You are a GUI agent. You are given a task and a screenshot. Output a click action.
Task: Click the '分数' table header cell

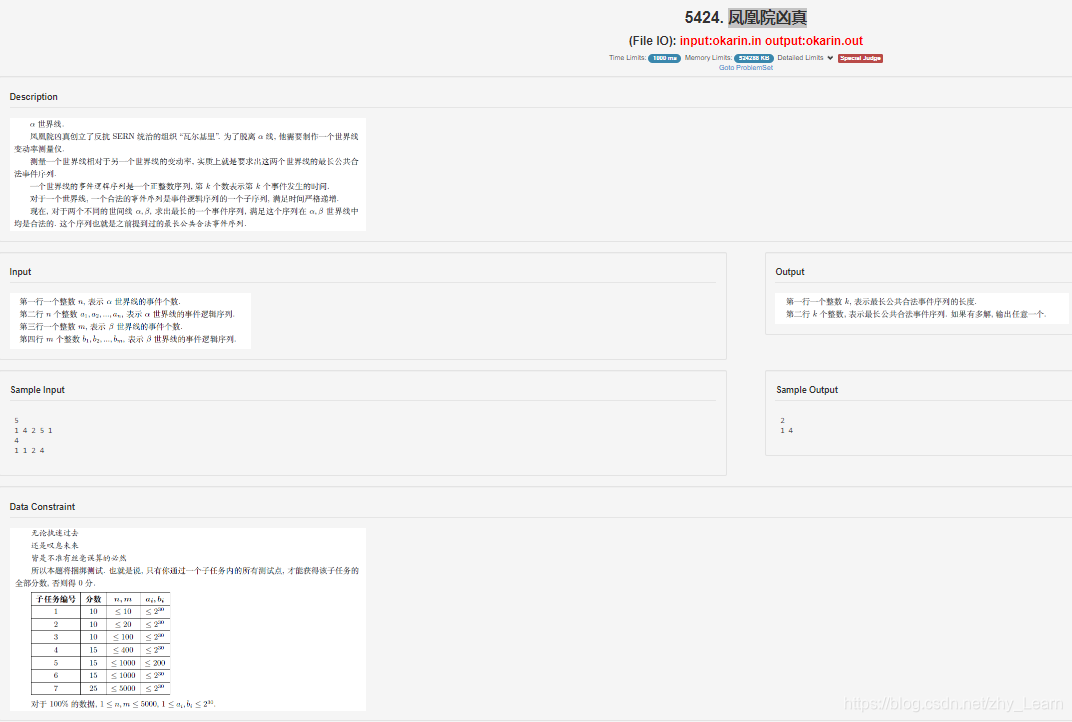(94, 599)
